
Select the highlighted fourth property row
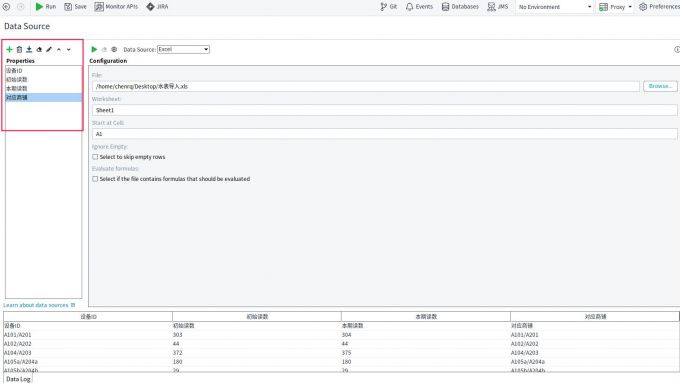[43, 98]
